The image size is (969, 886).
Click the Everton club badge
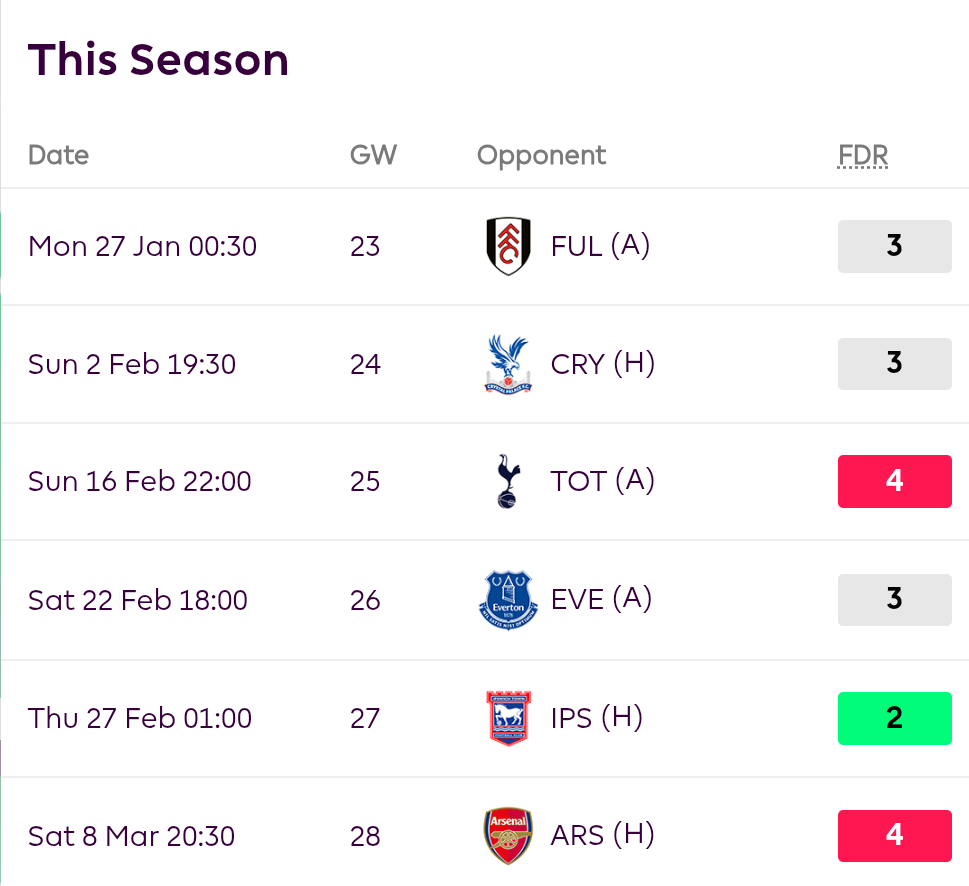508,599
